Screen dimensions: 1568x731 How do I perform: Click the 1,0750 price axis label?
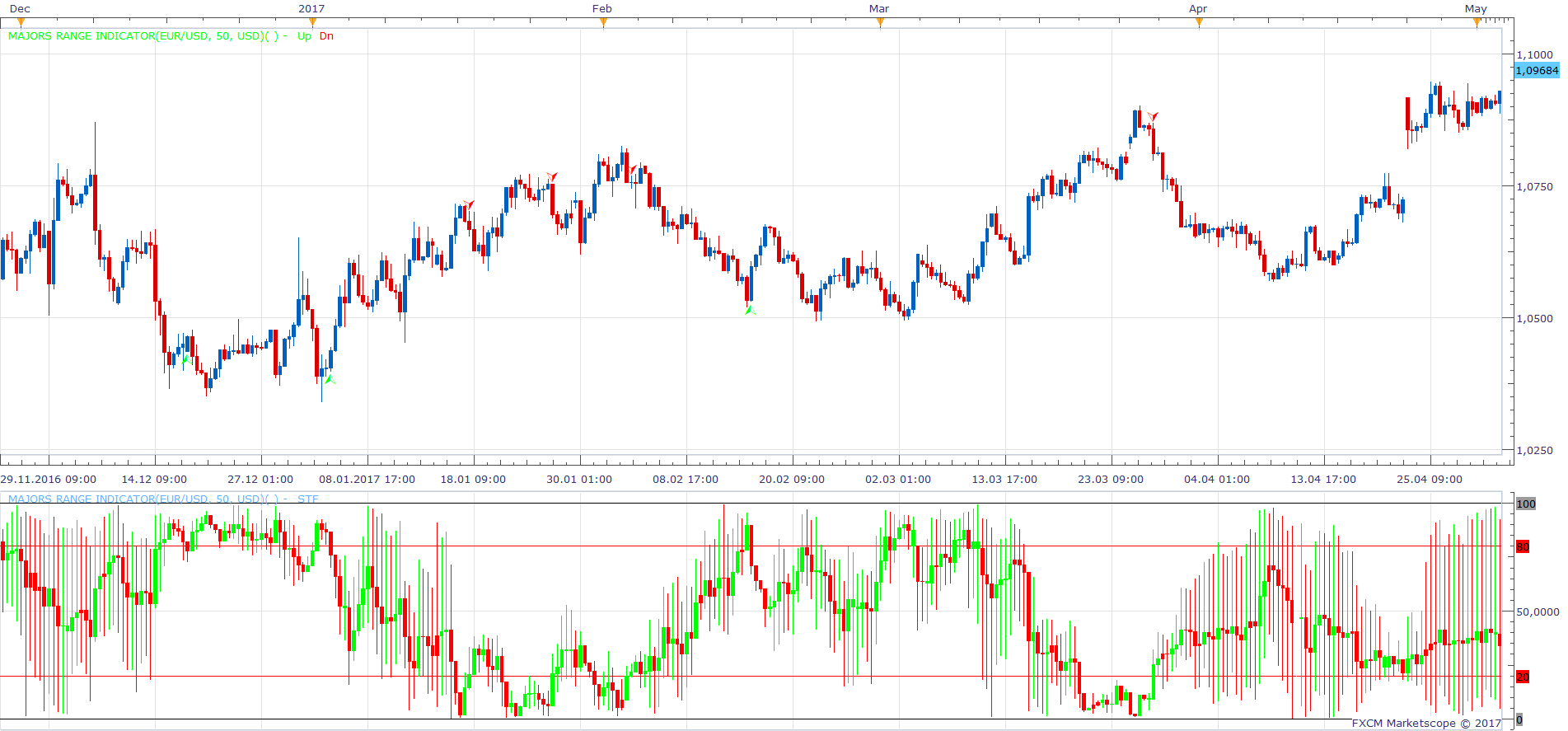1534,186
